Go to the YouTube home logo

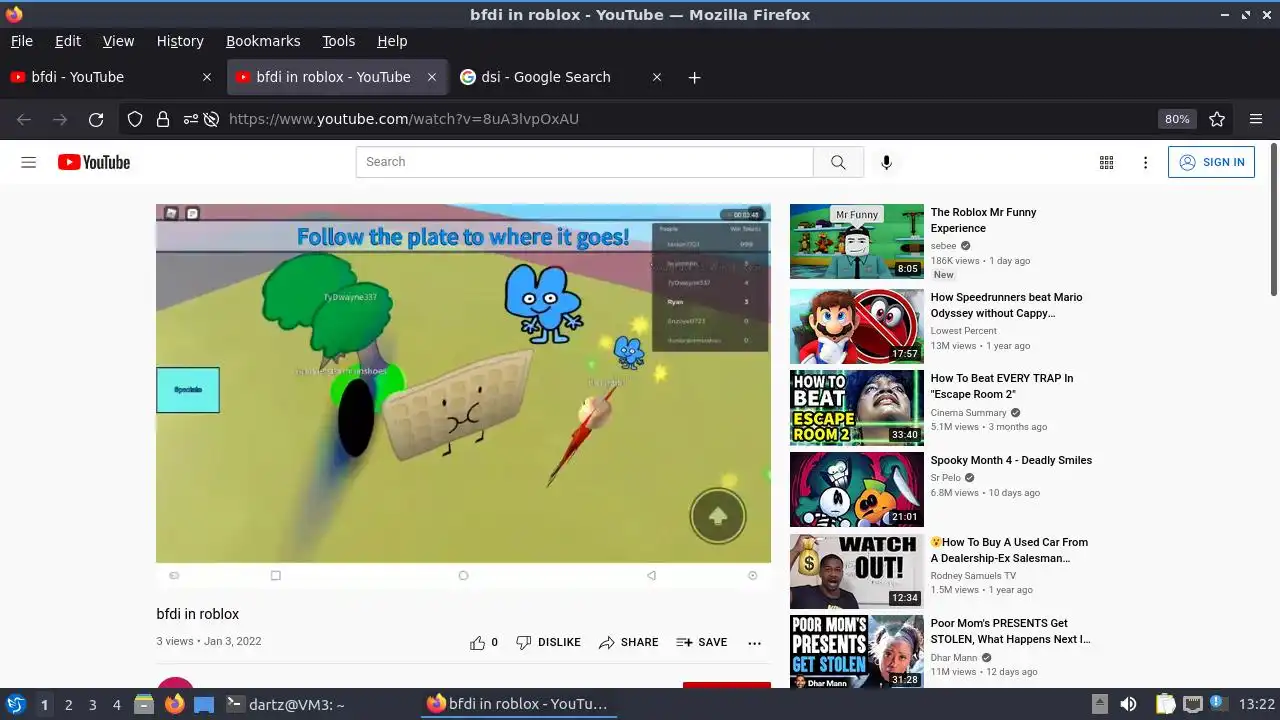coord(94,162)
